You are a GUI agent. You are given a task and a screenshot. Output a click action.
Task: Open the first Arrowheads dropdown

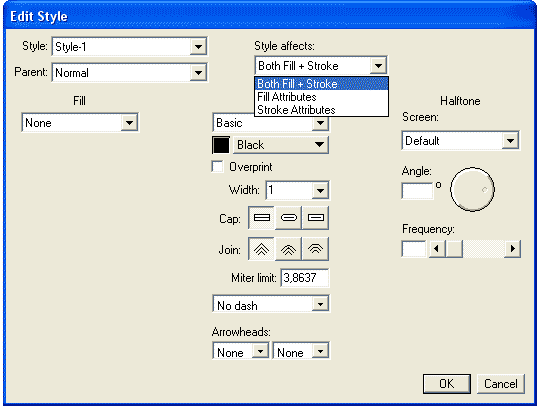[x=241, y=351]
